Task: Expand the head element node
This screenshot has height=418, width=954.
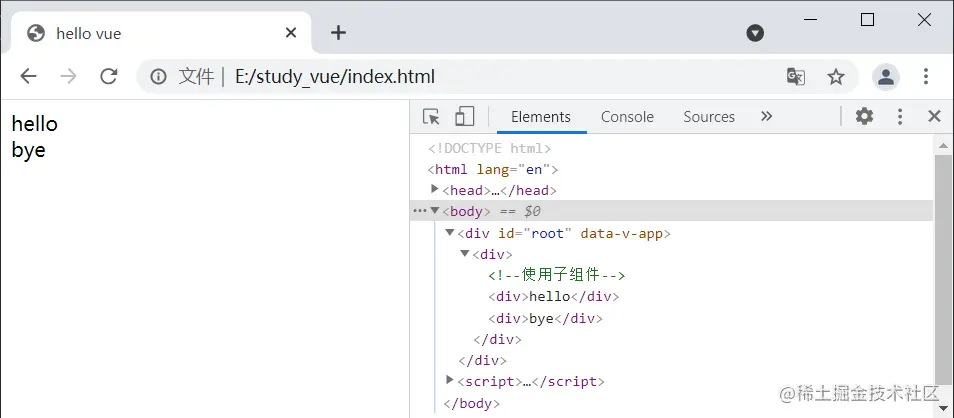Action: [434, 189]
